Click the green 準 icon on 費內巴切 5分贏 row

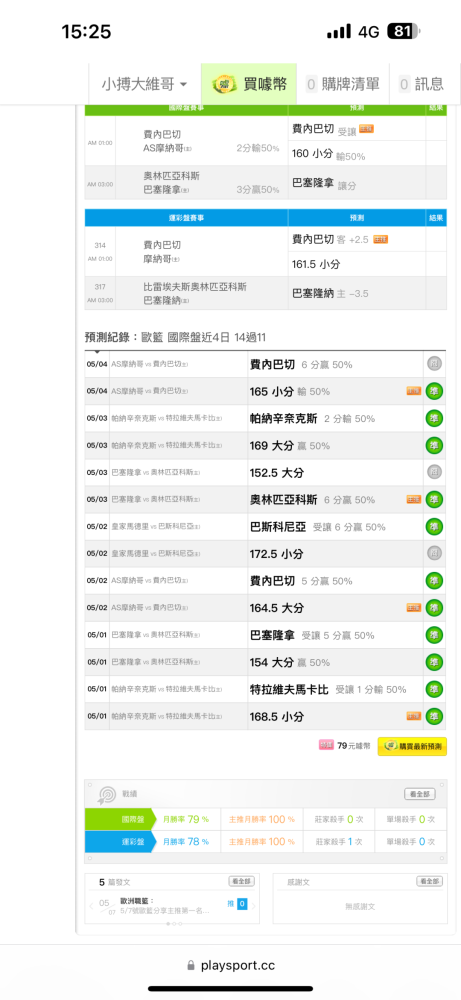tap(434, 581)
